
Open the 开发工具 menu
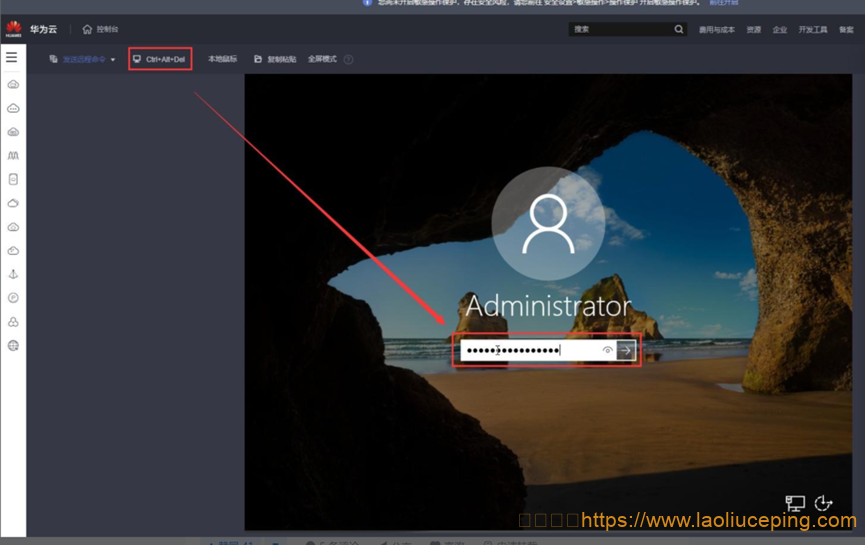[812, 30]
